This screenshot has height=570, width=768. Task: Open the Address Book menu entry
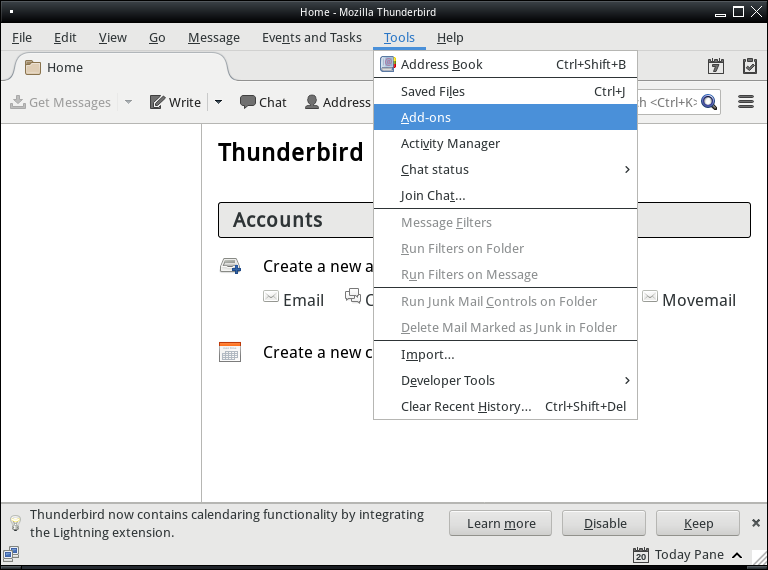click(505, 64)
